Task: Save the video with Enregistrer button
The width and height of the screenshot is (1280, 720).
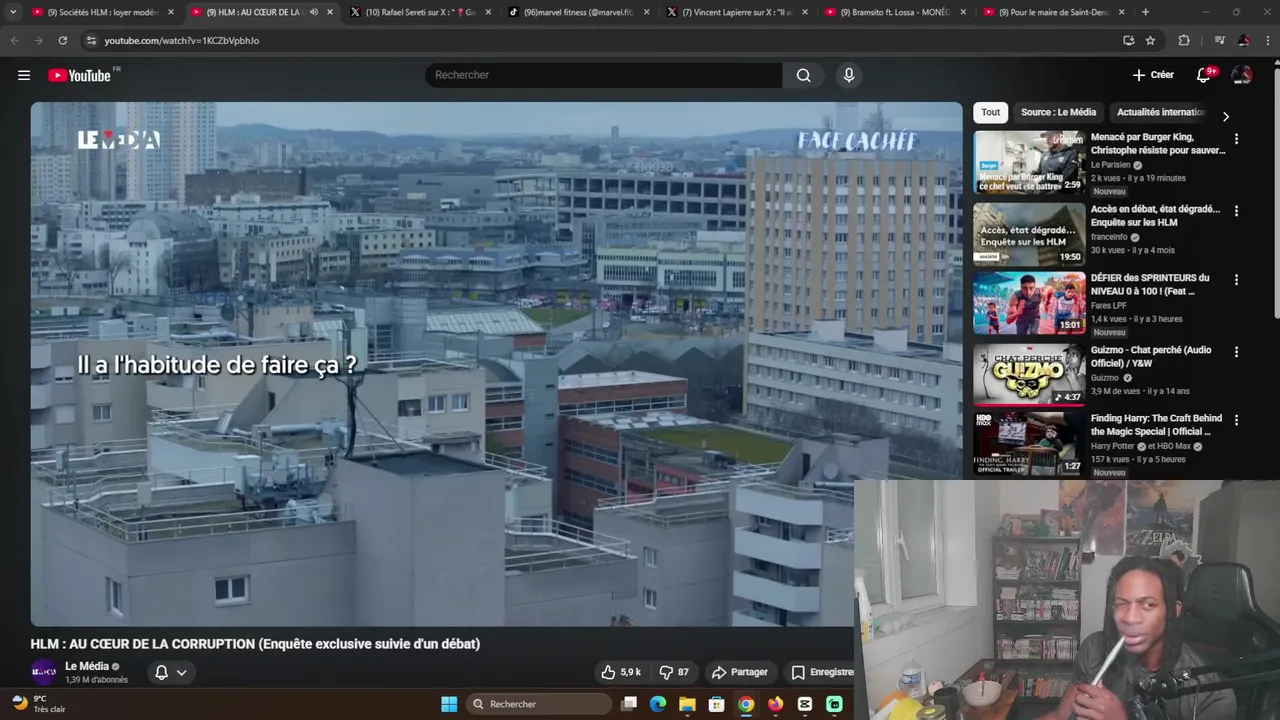Action: click(820, 672)
